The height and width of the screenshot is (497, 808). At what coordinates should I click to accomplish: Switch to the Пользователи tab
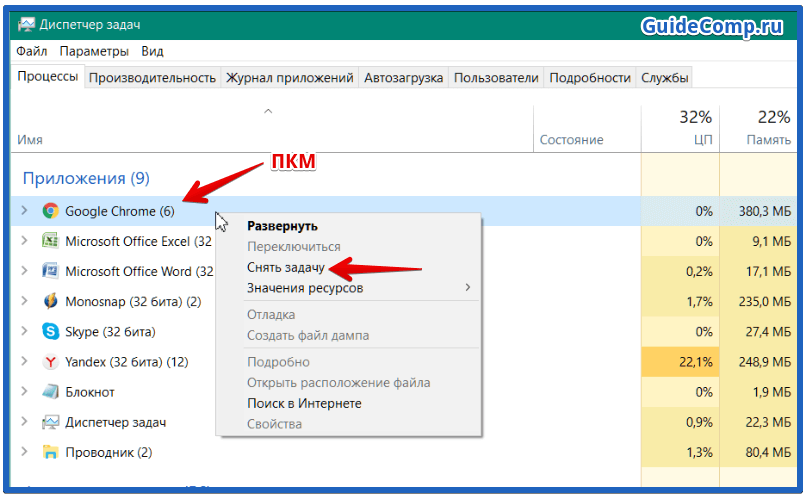496,78
